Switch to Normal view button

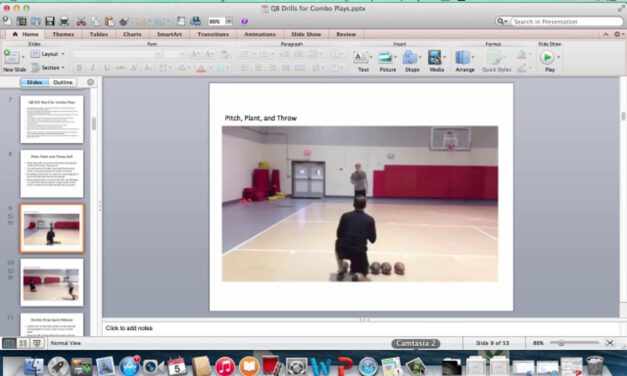[9, 343]
